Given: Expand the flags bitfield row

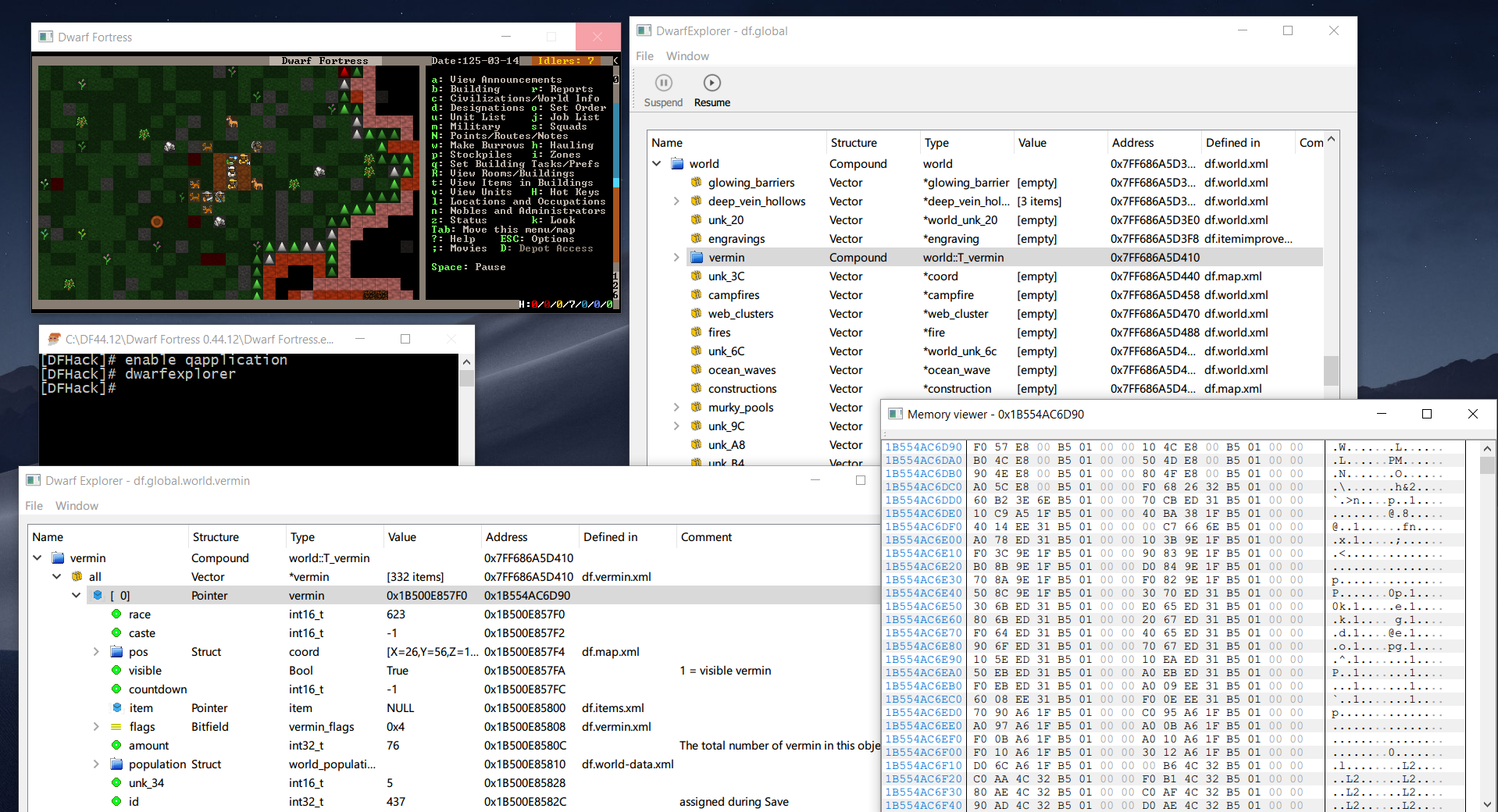Looking at the screenshot, I should (96, 727).
